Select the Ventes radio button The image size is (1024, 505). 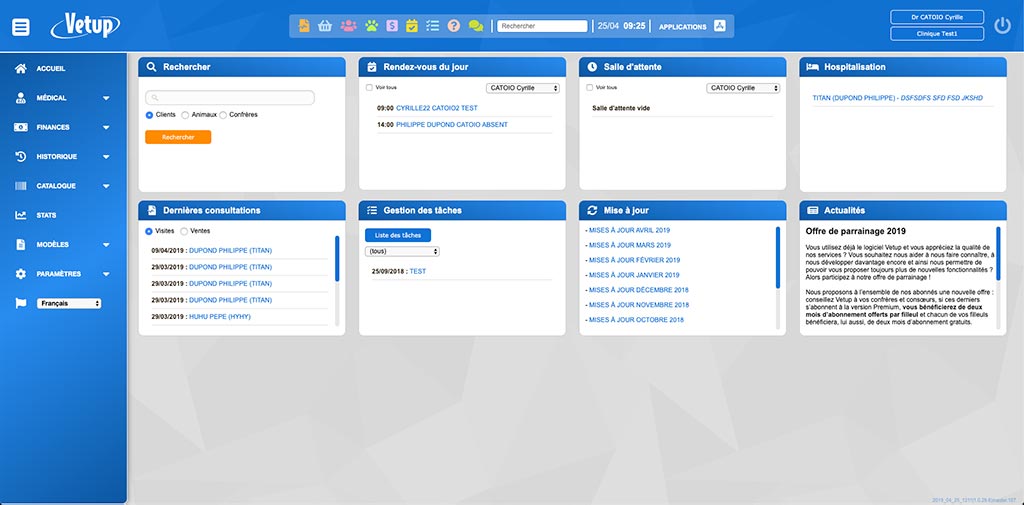pos(184,231)
